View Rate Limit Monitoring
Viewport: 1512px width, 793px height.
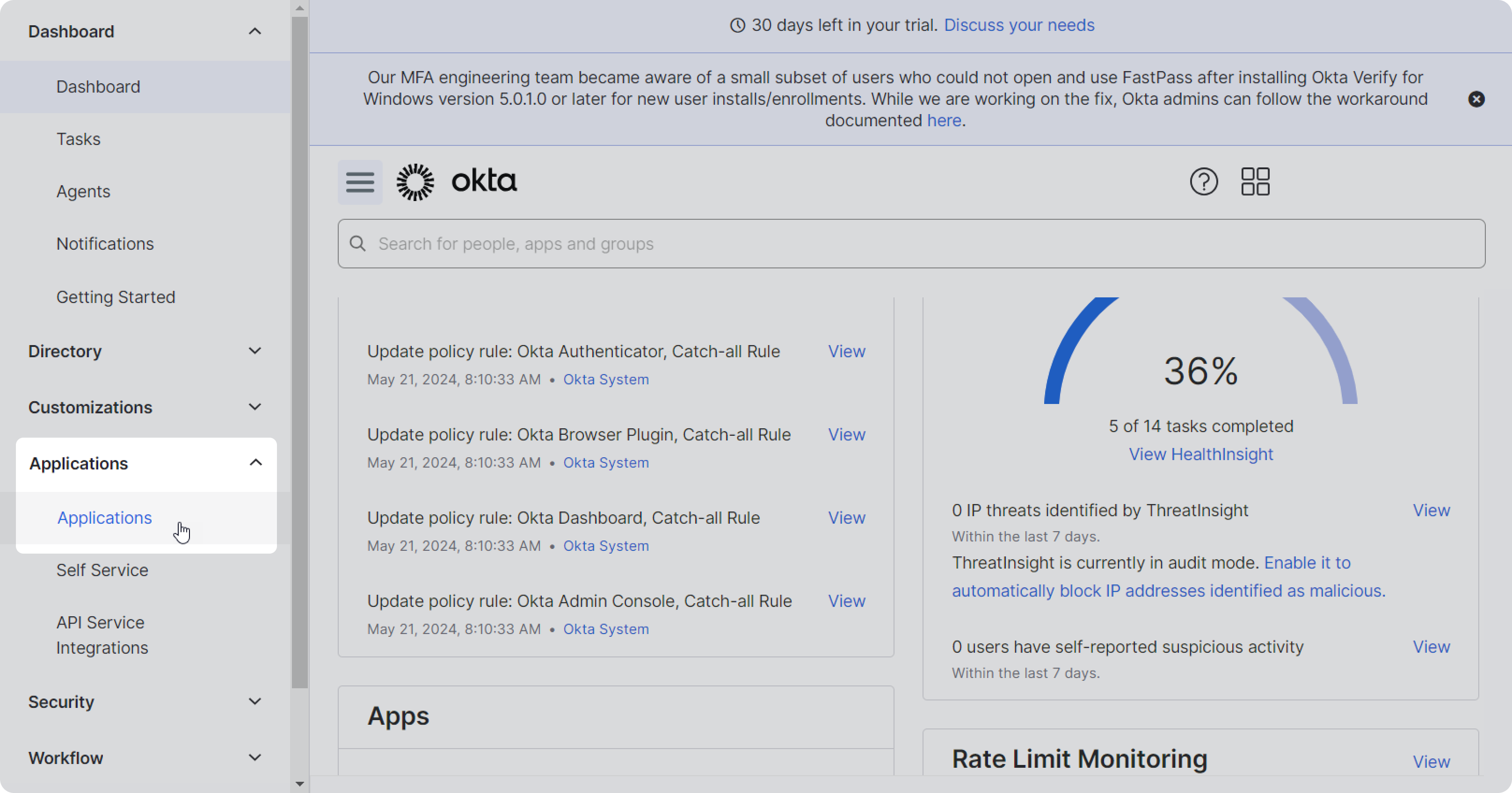(1431, 762)
